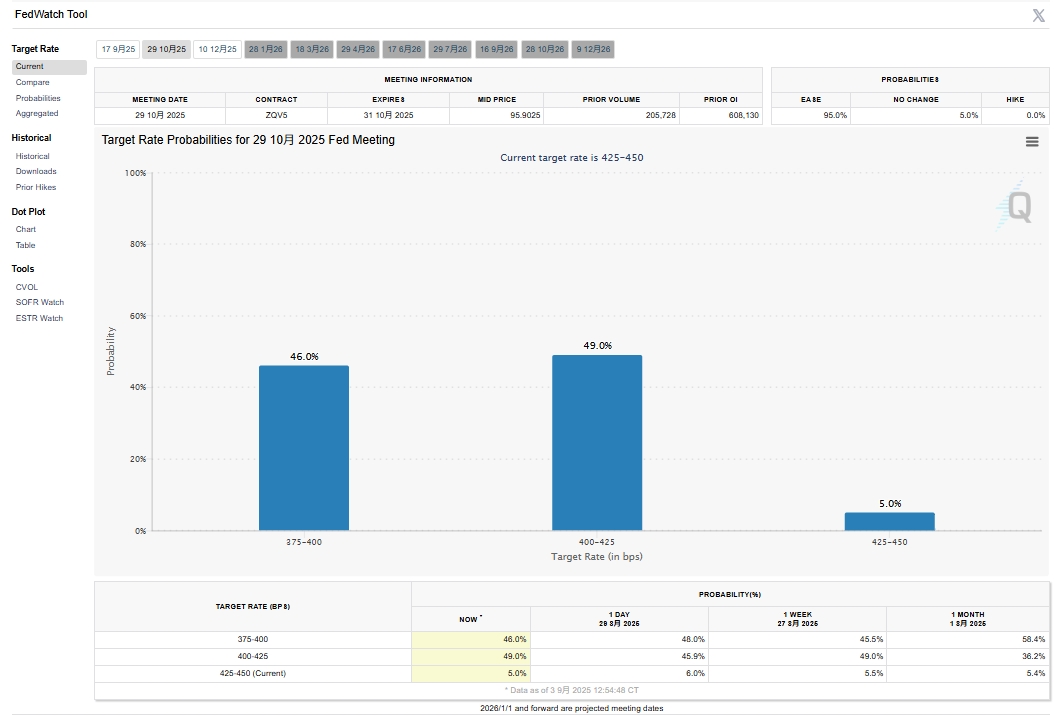Click the 400-425 probability bar

597,443
